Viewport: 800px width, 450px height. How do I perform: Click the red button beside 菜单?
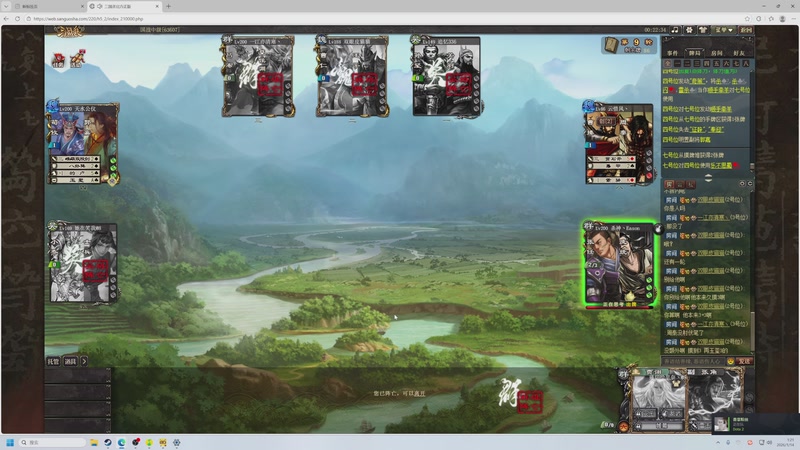(746, 30)
